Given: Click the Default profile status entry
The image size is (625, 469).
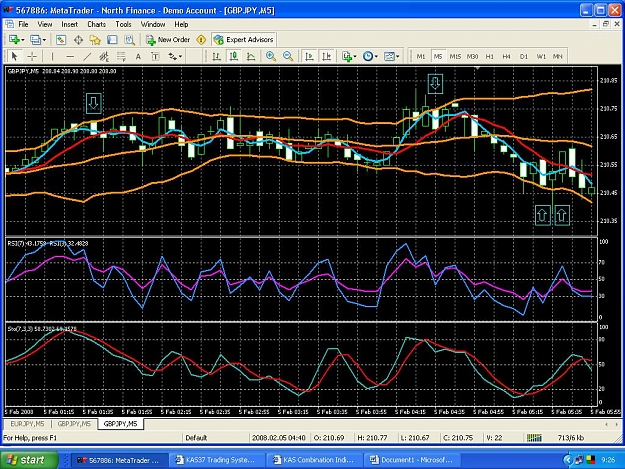Looking at the screenshot, I should [196, 438].
